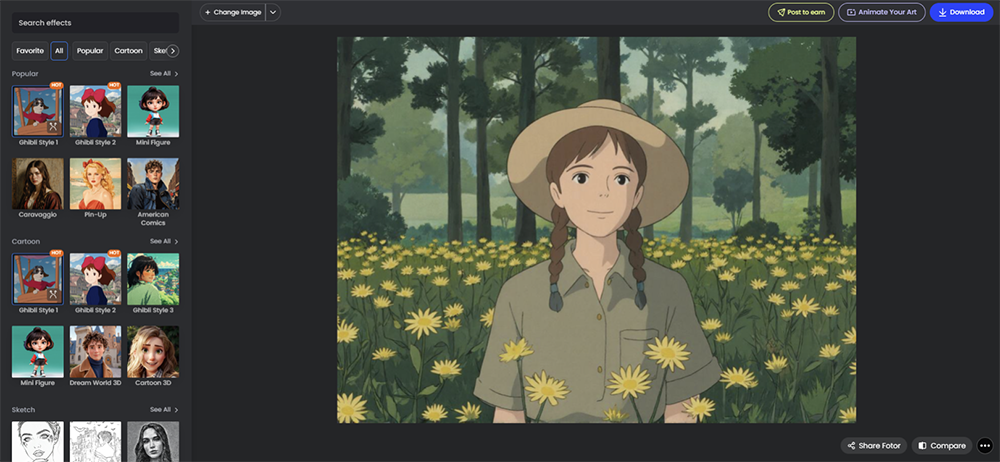Show more filter tabs with right arrow
Screen dimensions: 1000x462
(x=173, y=51)
